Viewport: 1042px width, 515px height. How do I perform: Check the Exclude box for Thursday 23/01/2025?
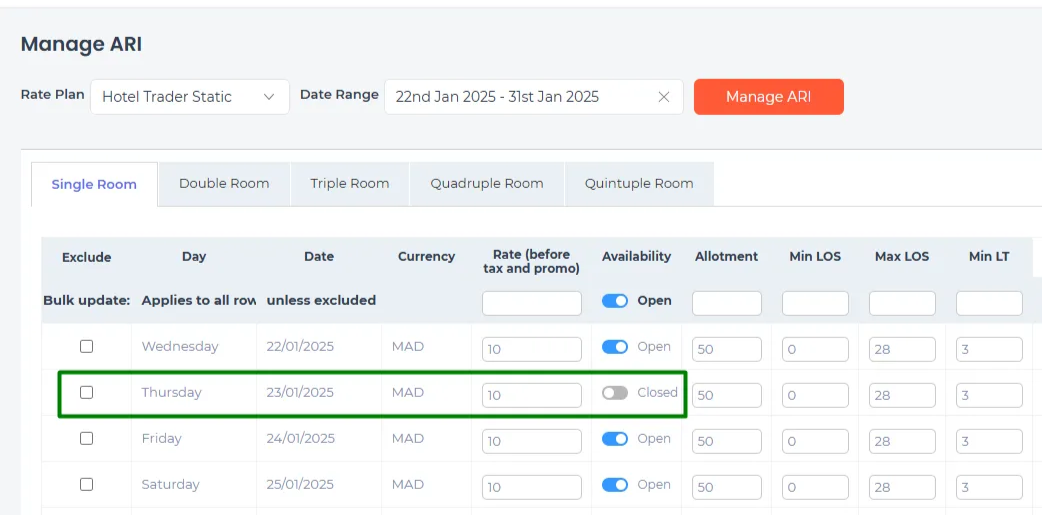86,393
